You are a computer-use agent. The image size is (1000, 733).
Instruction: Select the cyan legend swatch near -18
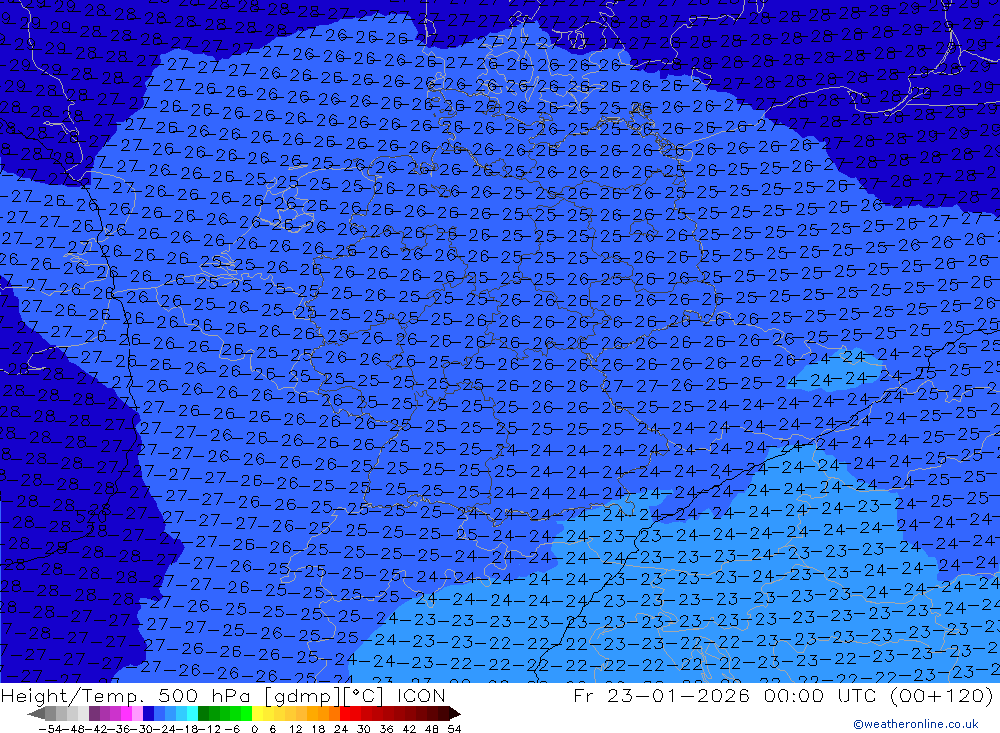[192, 714]
